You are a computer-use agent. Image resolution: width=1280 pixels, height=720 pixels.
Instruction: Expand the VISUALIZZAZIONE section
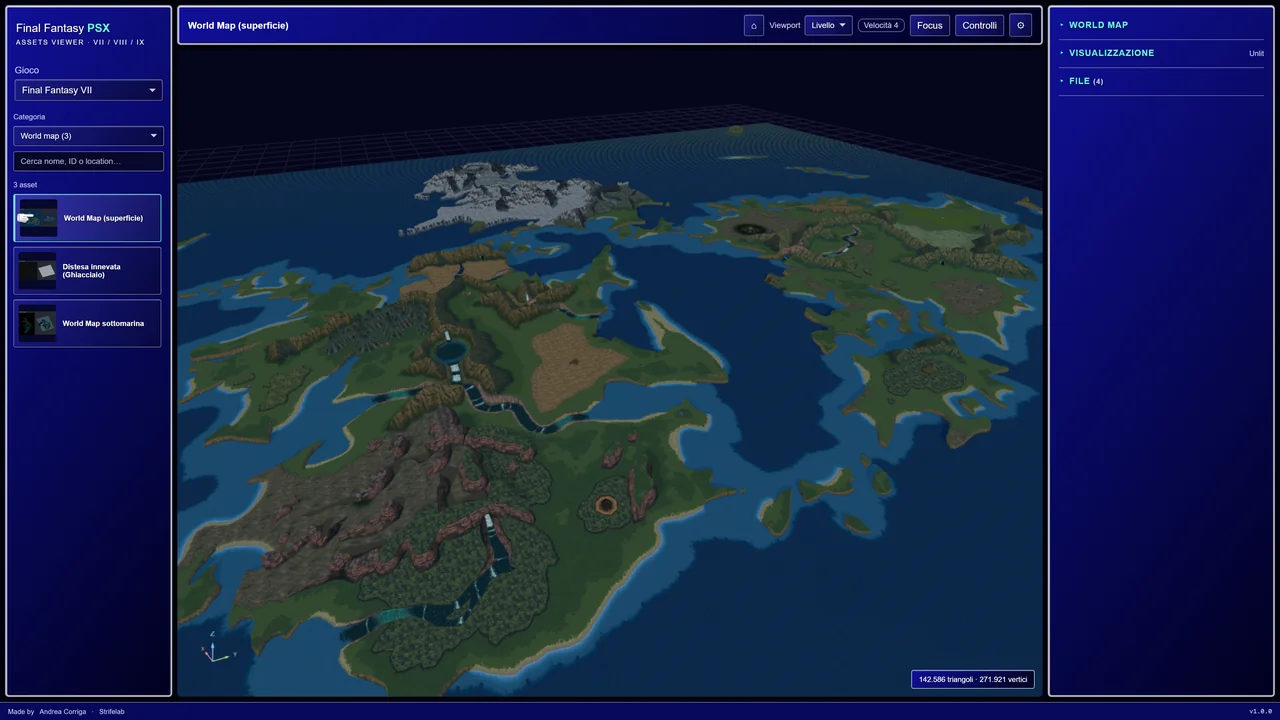pyautogui.click(x=1161, y=53)
